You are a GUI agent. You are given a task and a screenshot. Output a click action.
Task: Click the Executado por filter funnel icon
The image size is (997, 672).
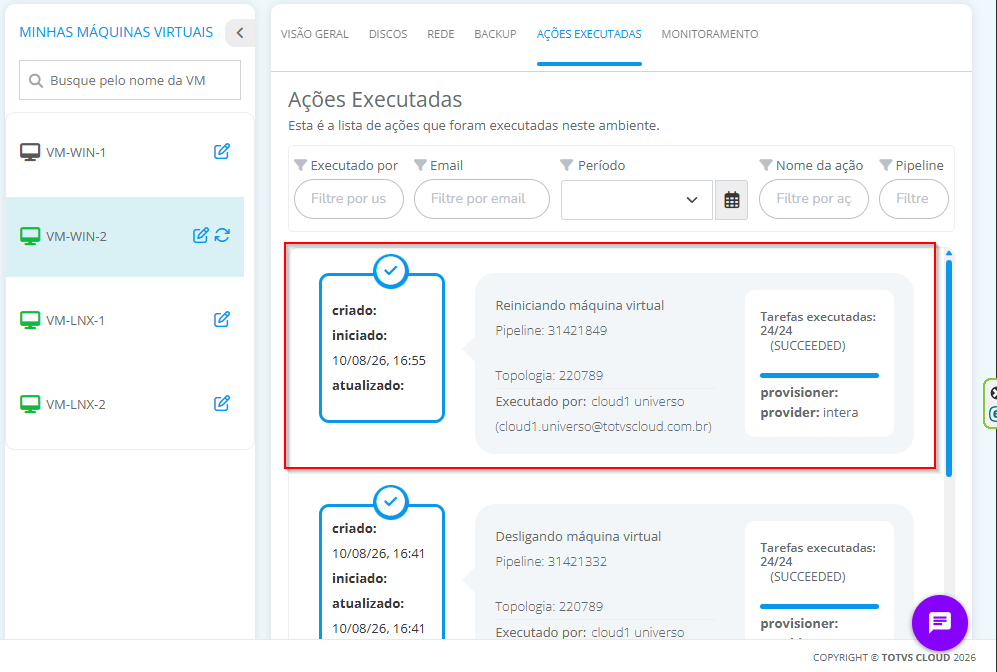(x=301, y=165)
